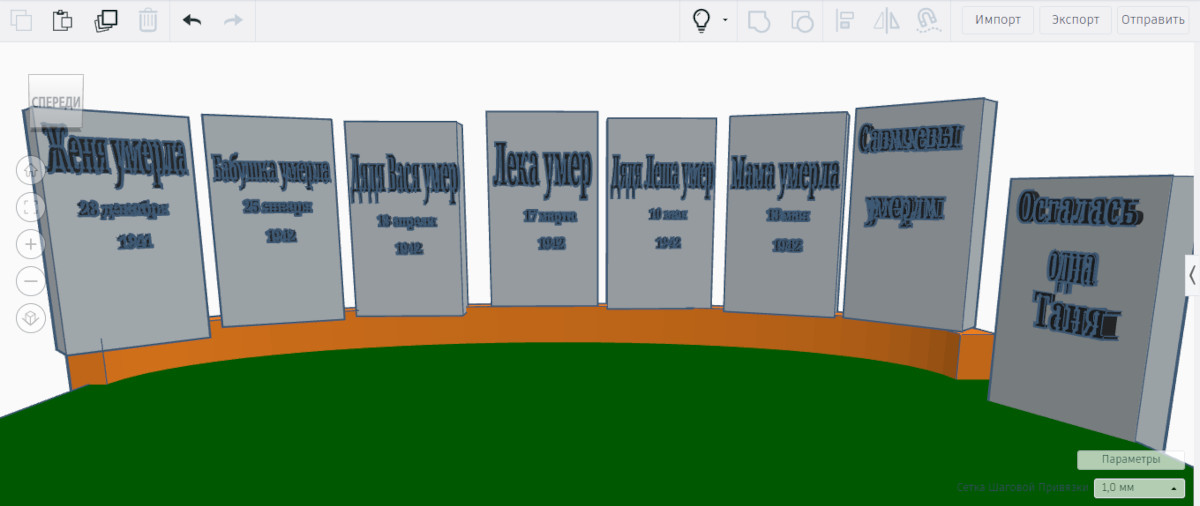Toggle perspective/orthographic view cube icon
This screenshot has height=506, width=1200.
coord(30,318)
